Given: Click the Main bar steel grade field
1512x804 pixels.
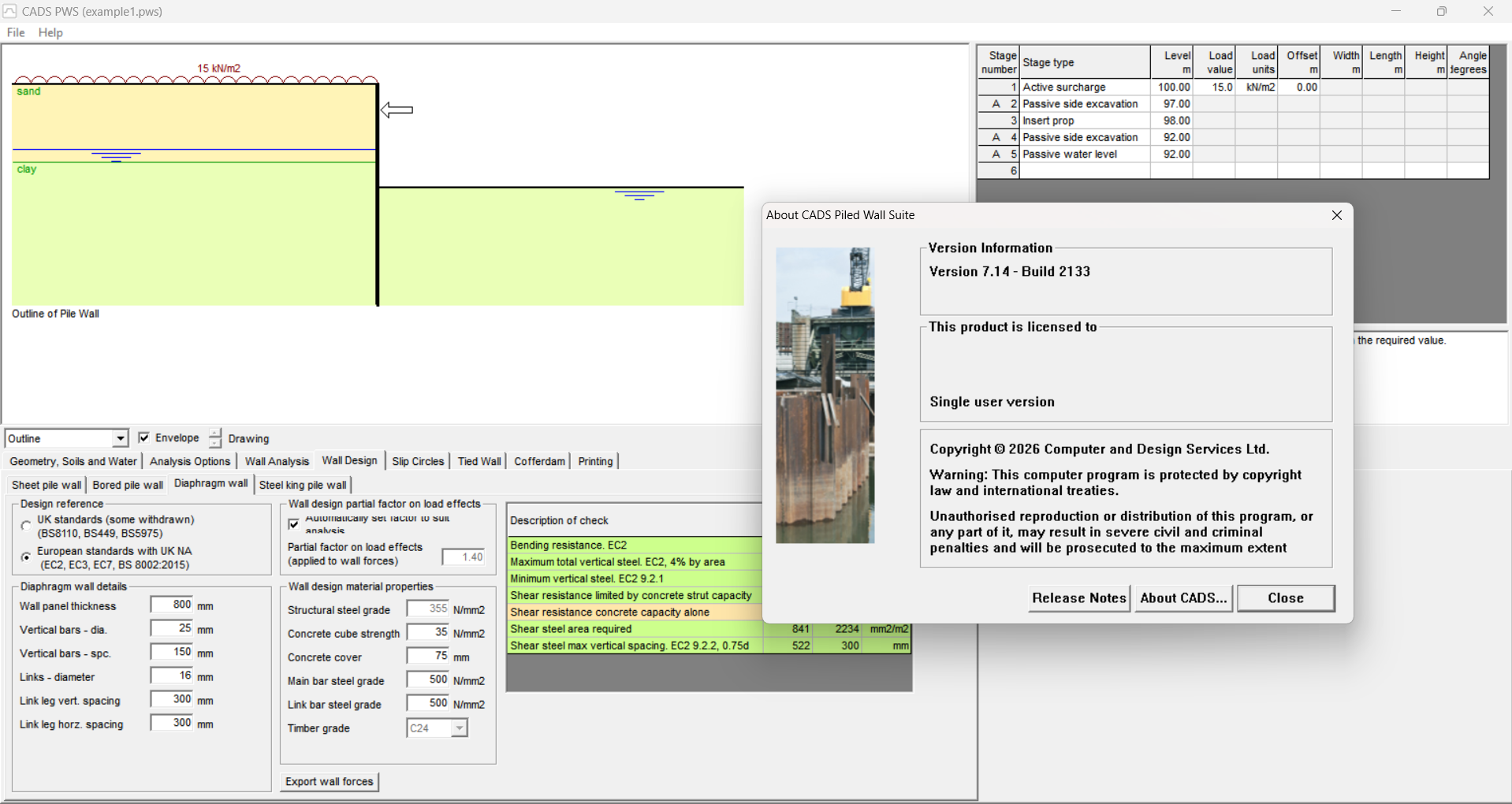Looking at the screenshot, I should pyautogui.click(x=428, y=679).
